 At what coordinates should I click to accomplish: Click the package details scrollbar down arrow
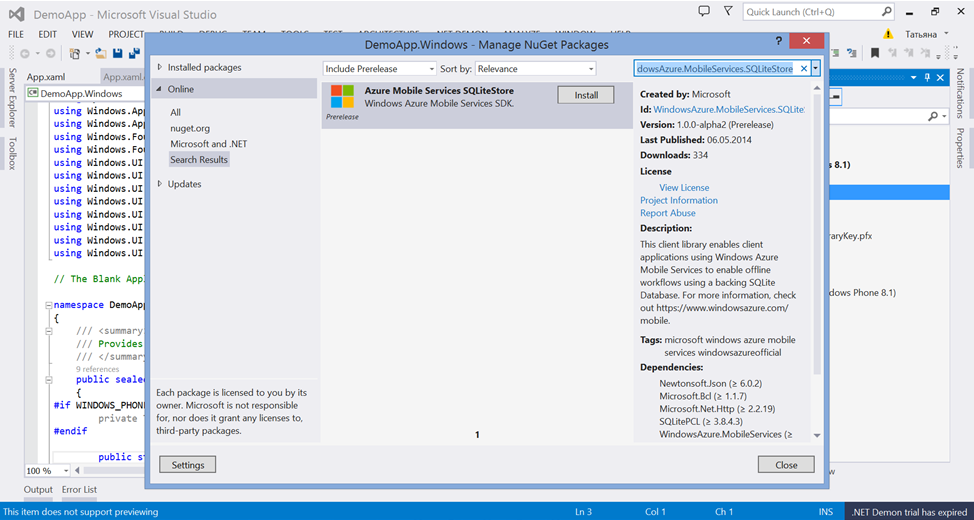(817, 436)
